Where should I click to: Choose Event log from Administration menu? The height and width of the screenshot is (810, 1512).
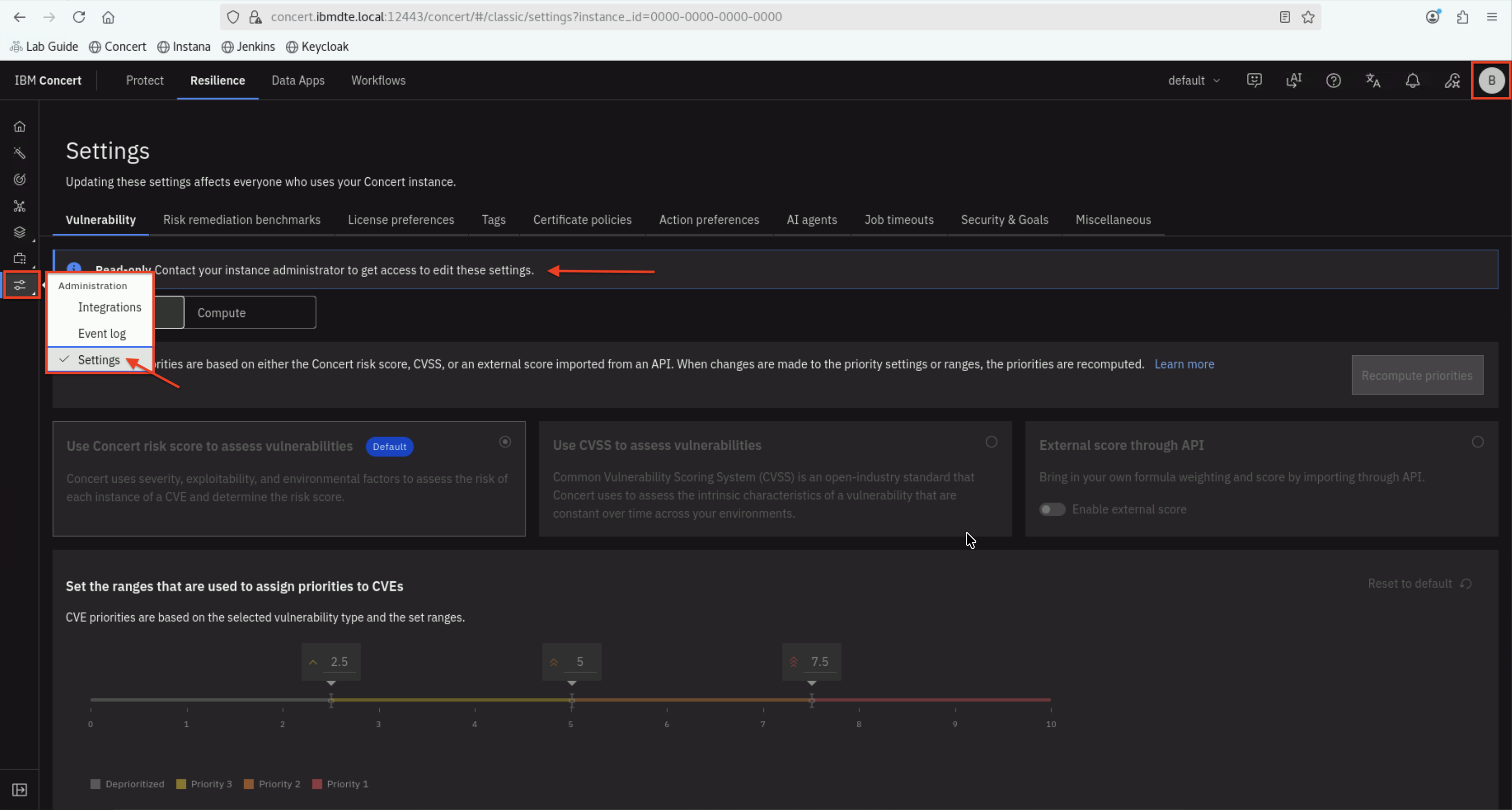(101, 334)
